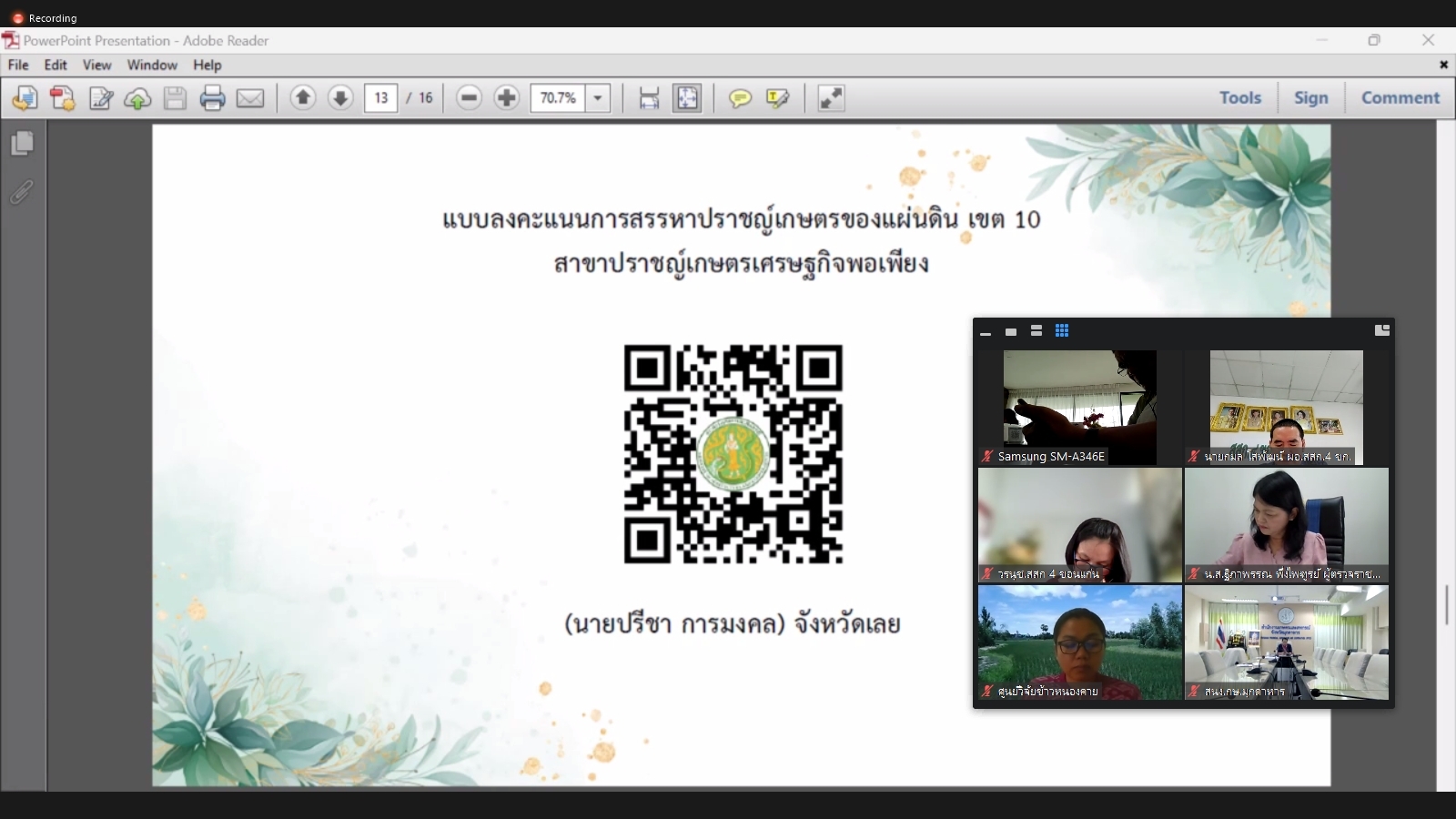Open the Help menu
The width and height of the screenshot is (1456, 819).
pos(207,65)
